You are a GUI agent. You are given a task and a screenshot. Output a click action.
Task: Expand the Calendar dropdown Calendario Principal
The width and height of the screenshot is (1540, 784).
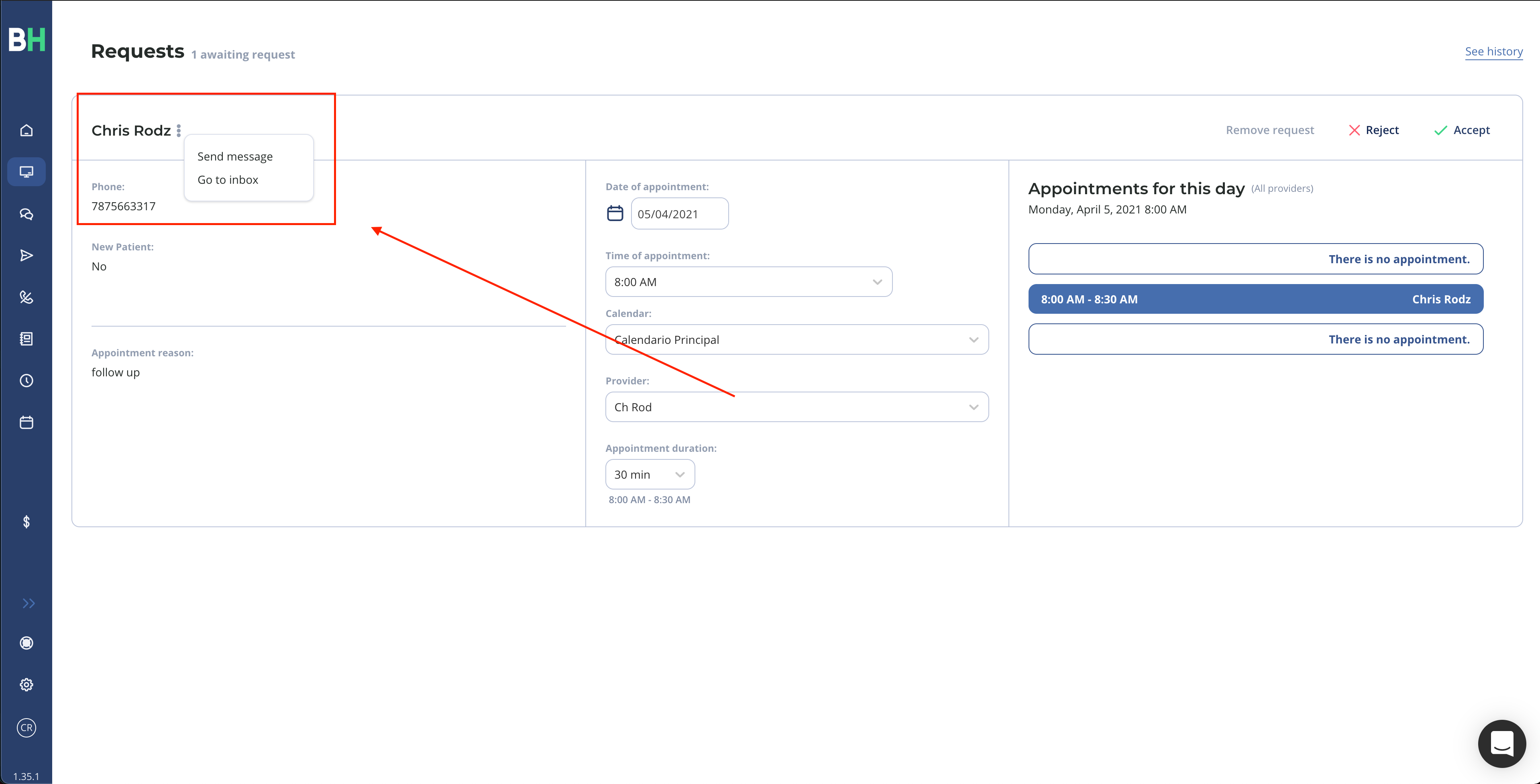797,340
